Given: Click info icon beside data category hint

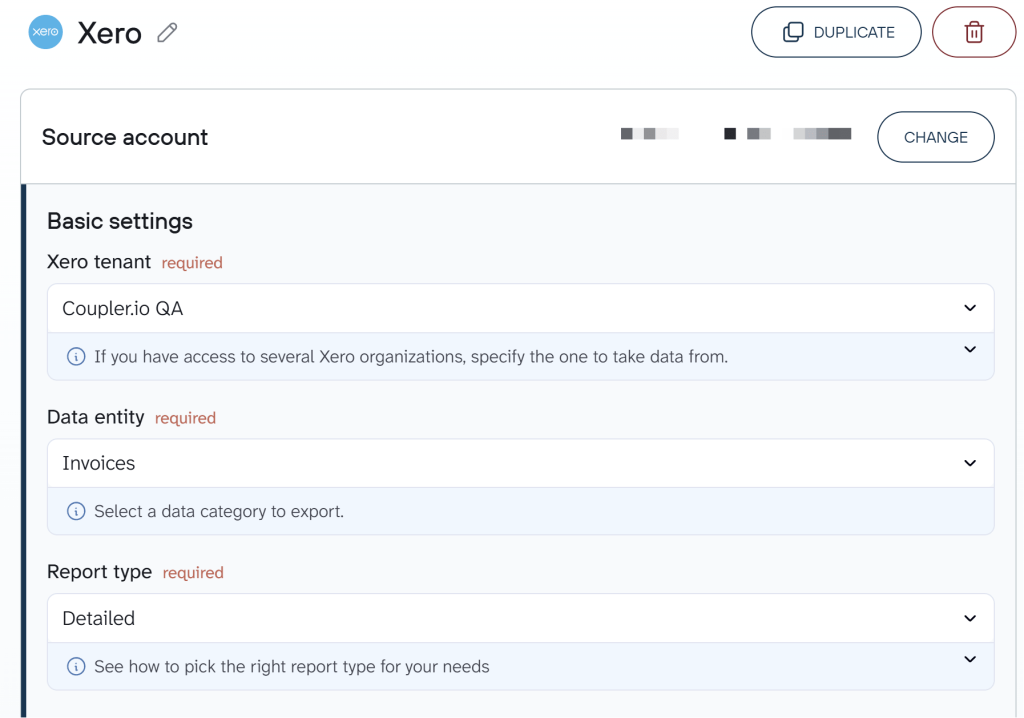Looking at the screenshot, I should coord(76,512).
